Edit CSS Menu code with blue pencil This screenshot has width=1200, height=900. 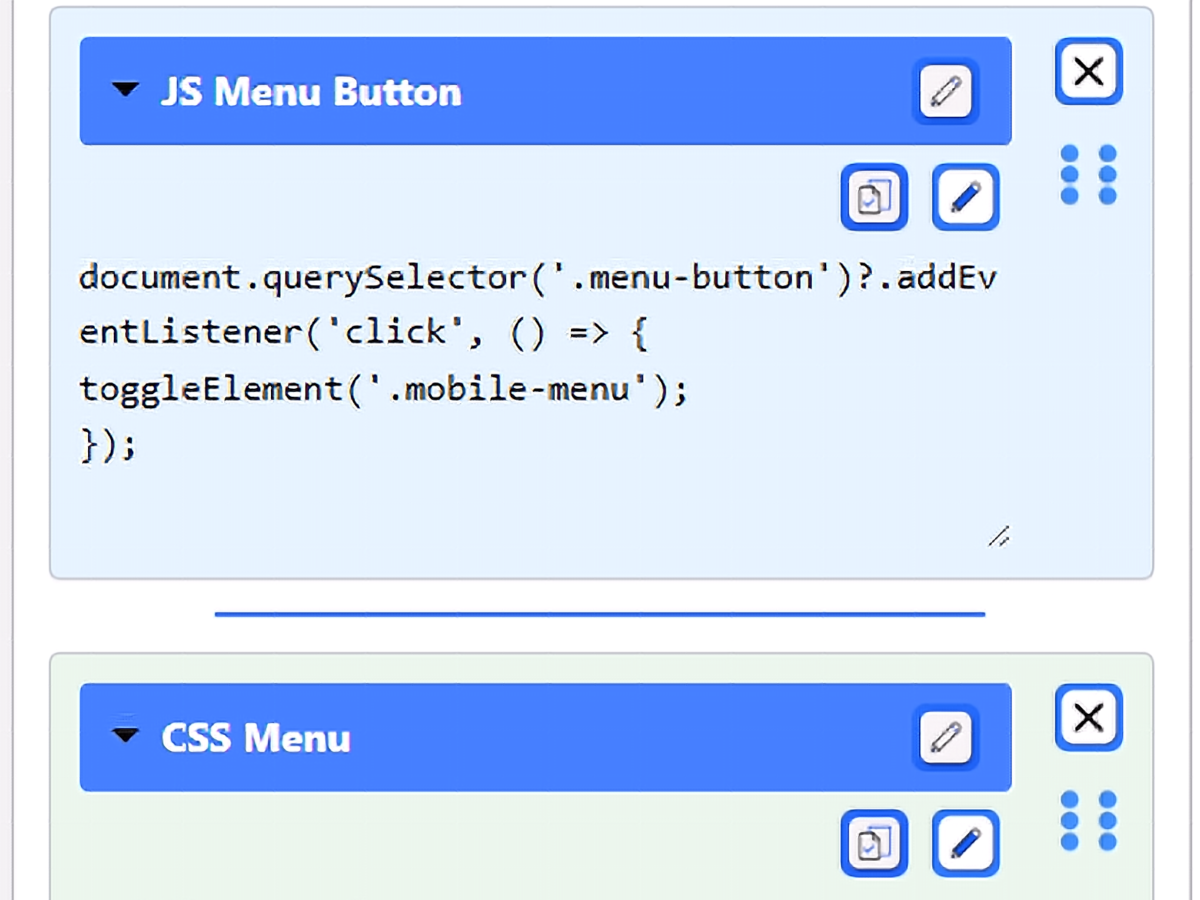pos(966,843)
